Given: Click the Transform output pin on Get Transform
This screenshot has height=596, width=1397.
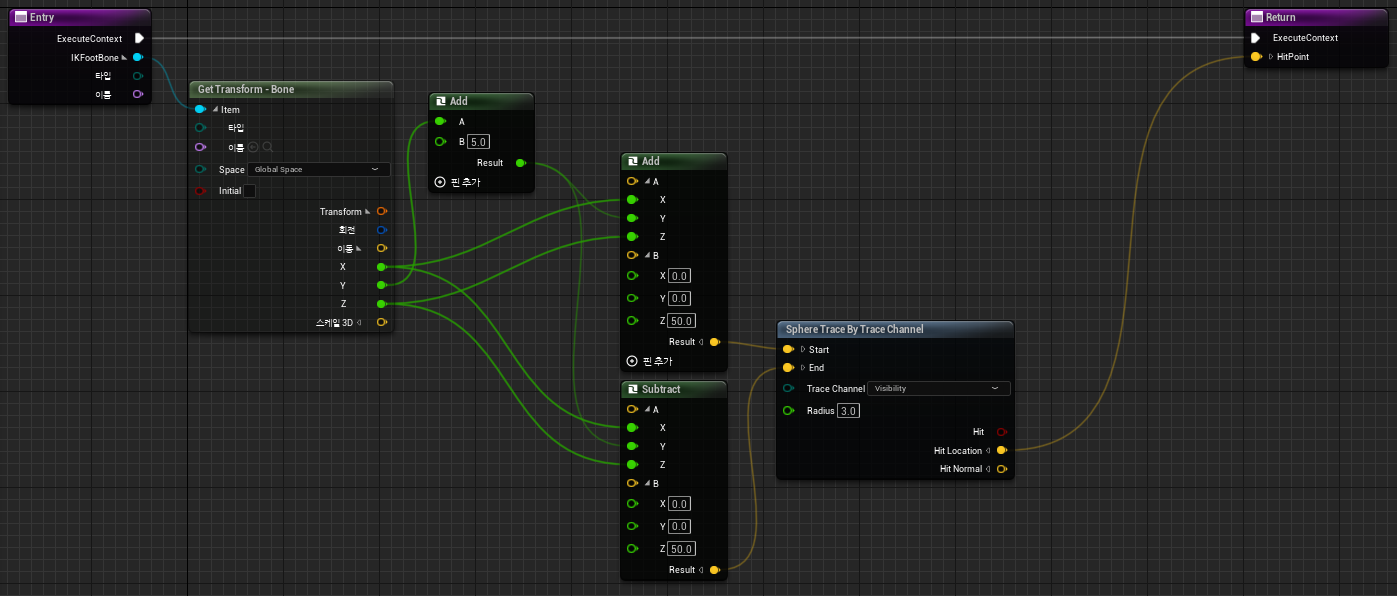Looking at the screenshot, I should tap(381, 212).
